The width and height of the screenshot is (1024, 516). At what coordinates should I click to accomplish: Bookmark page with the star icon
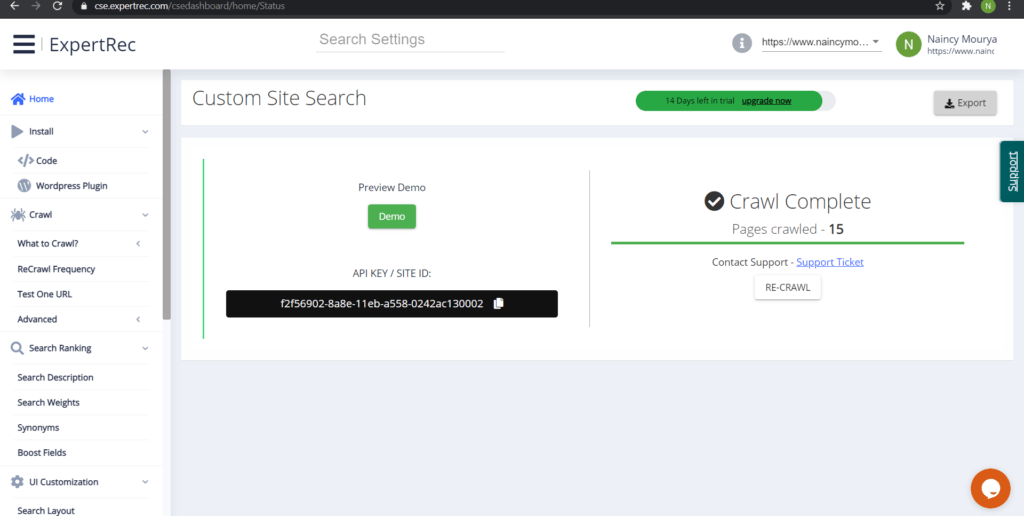[940, 6]
